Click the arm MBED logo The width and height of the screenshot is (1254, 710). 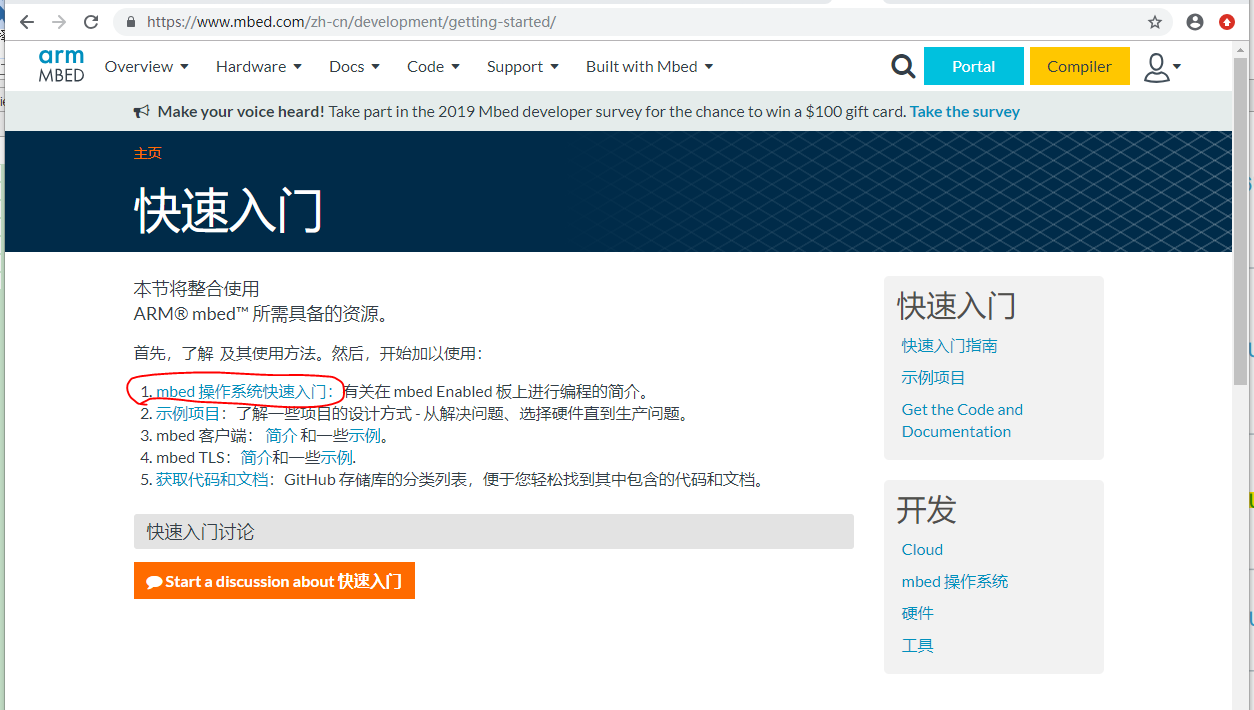pos(61,66)
